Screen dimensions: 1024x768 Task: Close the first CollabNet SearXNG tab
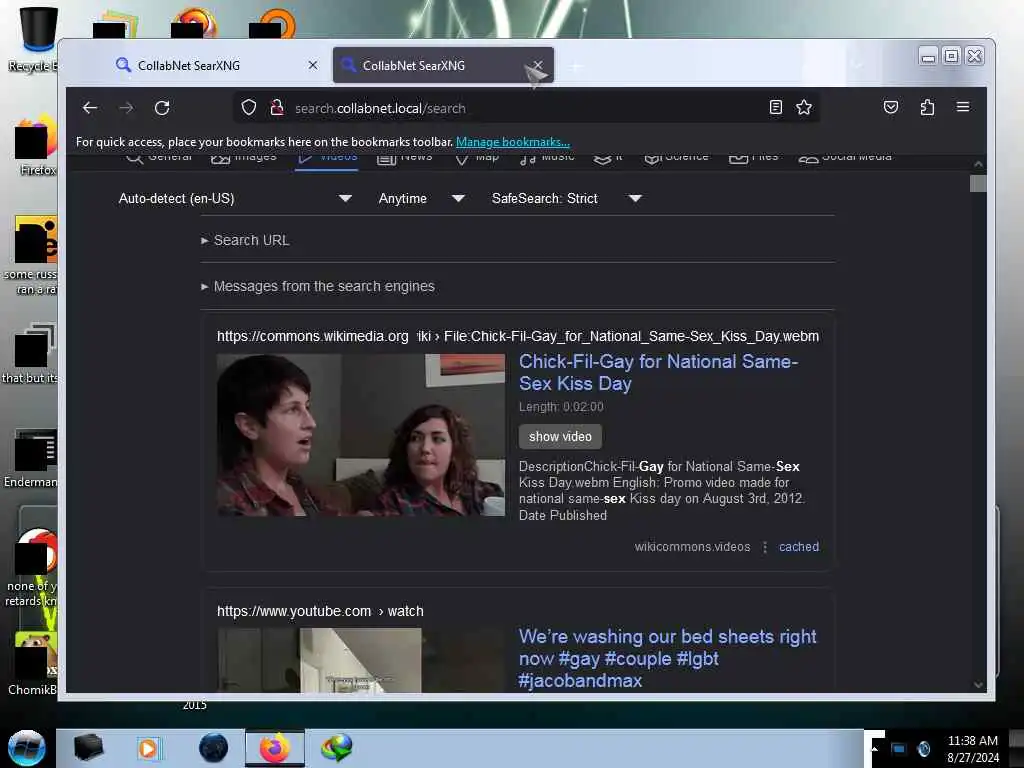pos(313,65)
